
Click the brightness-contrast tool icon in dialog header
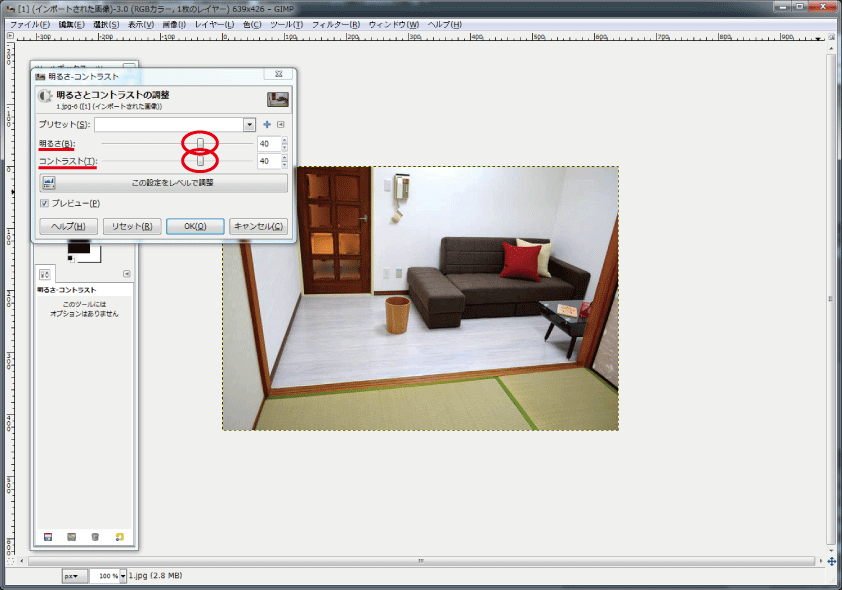[x=45, y=97]
